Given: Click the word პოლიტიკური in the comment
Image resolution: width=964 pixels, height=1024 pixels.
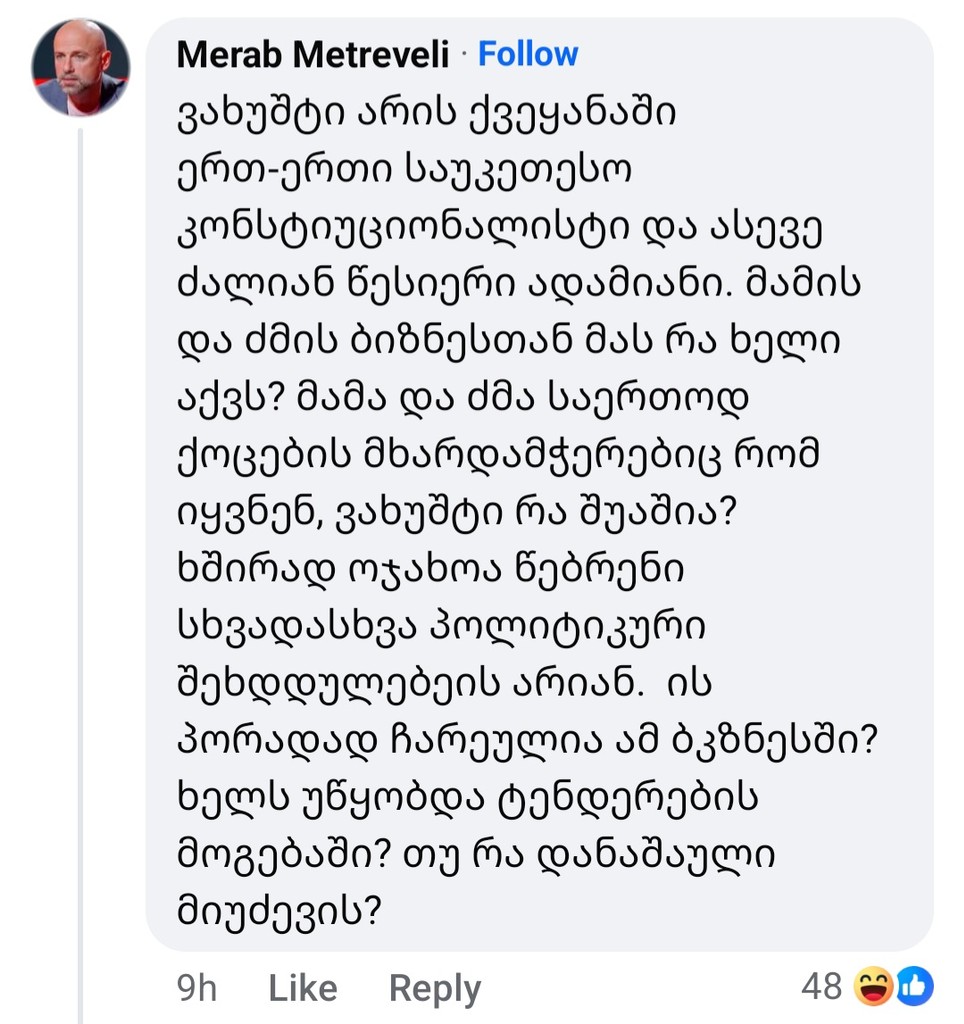Looking at the screenshot, I should (568, 627).
